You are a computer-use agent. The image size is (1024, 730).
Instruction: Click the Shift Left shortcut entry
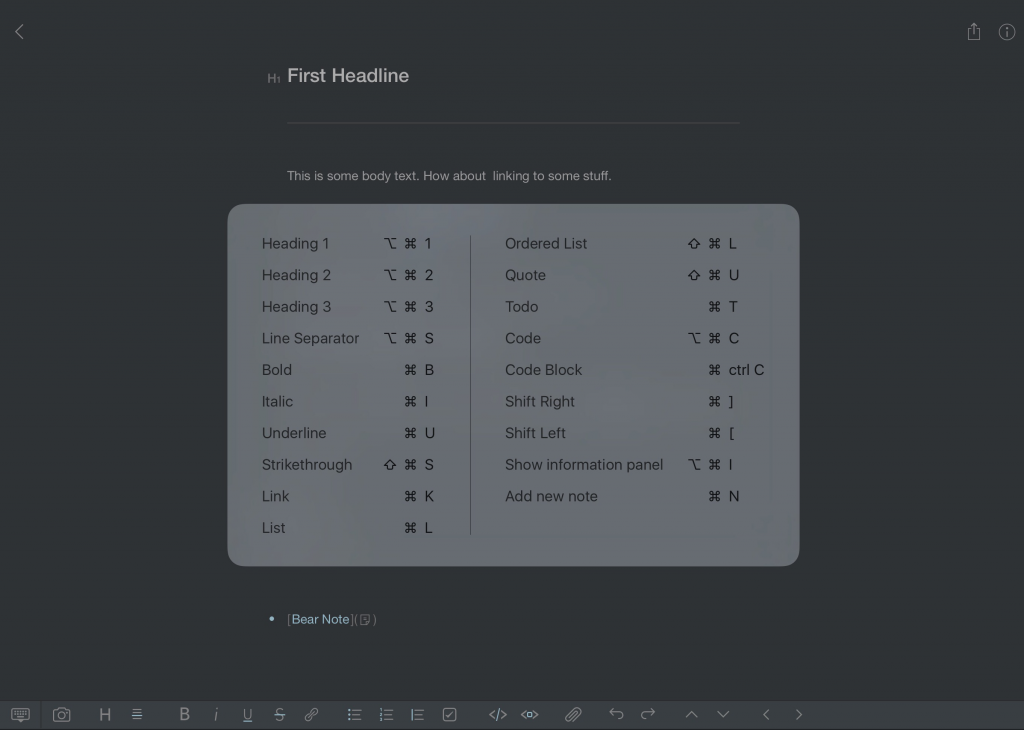[x=620, y=433]
